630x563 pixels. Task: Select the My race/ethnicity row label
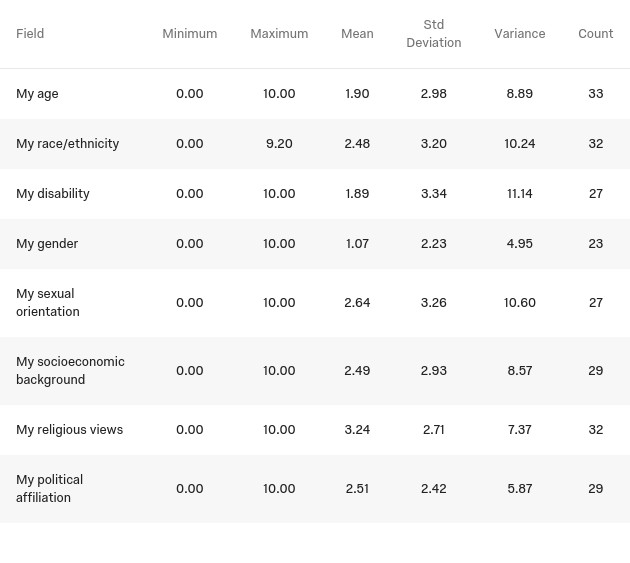point(67,144)
